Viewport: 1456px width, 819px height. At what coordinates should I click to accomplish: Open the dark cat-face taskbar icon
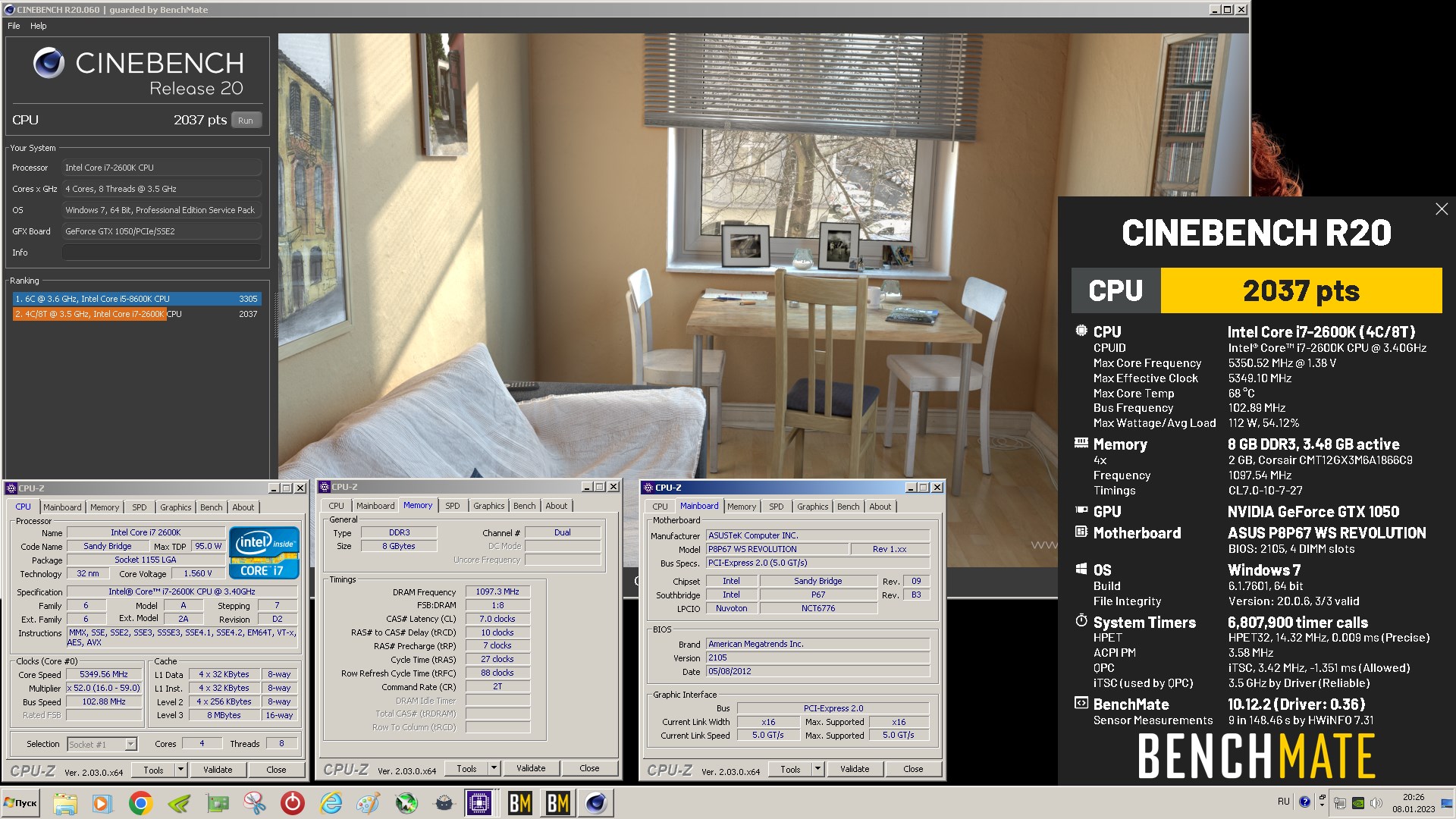444,803
